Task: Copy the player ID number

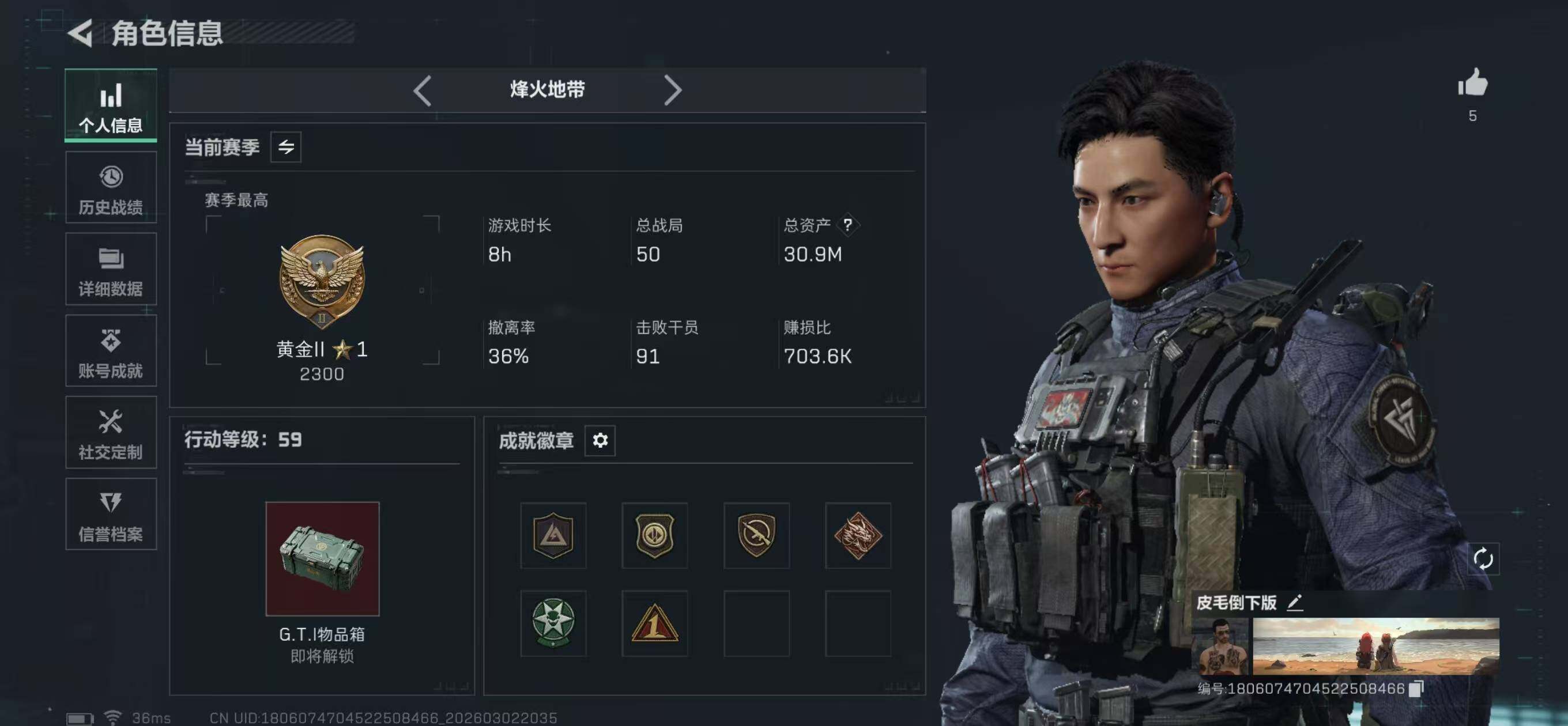Action: [1416, 689]
